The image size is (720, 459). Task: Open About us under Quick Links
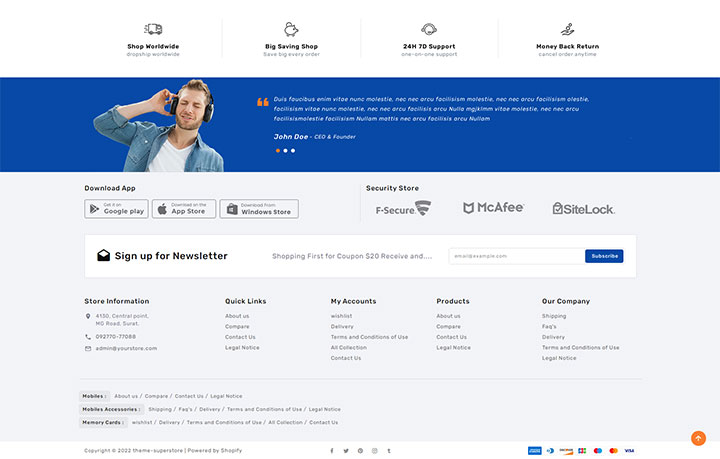(x=237, y=316)
